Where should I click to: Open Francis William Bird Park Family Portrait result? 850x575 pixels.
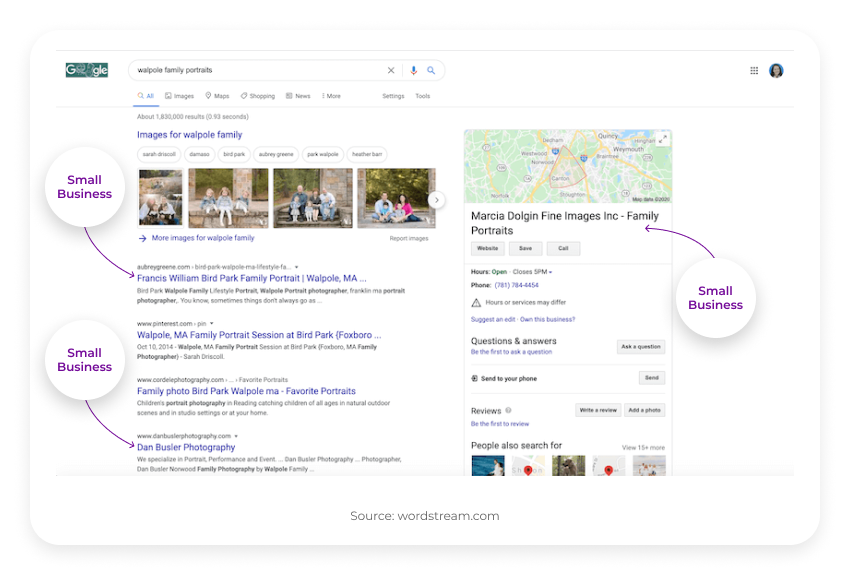tap(252, 278)
